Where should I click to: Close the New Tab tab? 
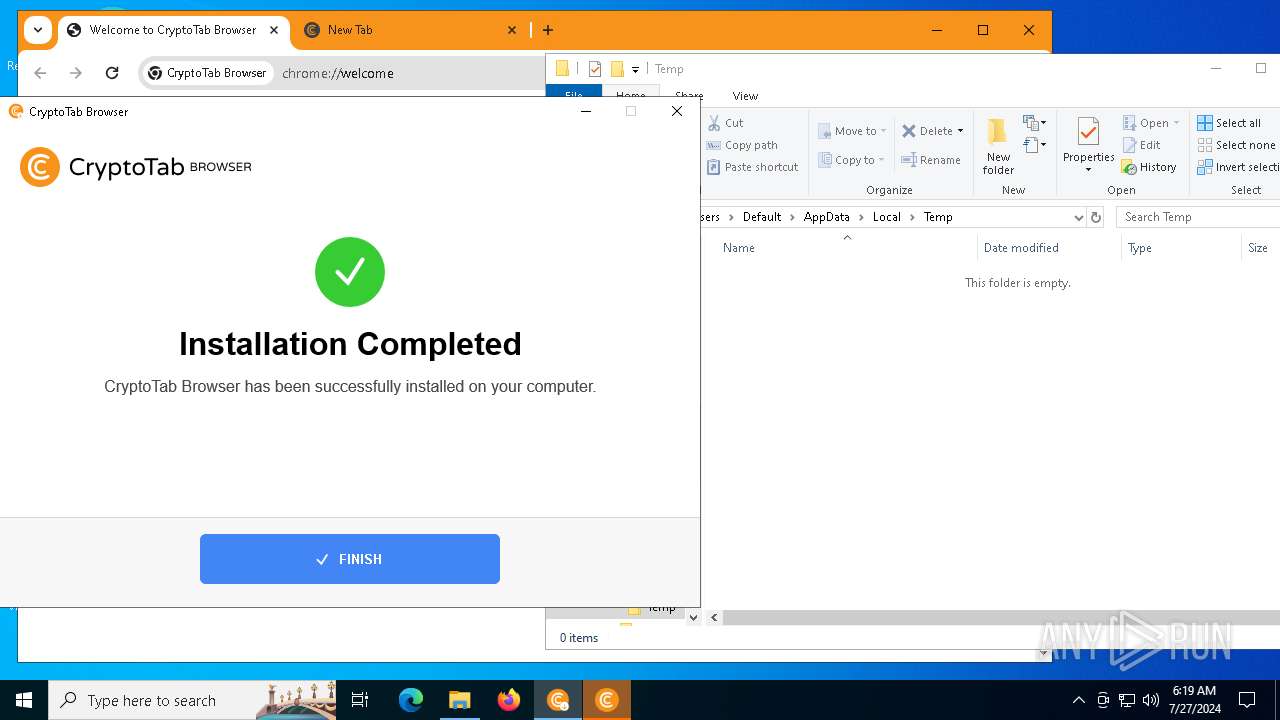(512, 30)
